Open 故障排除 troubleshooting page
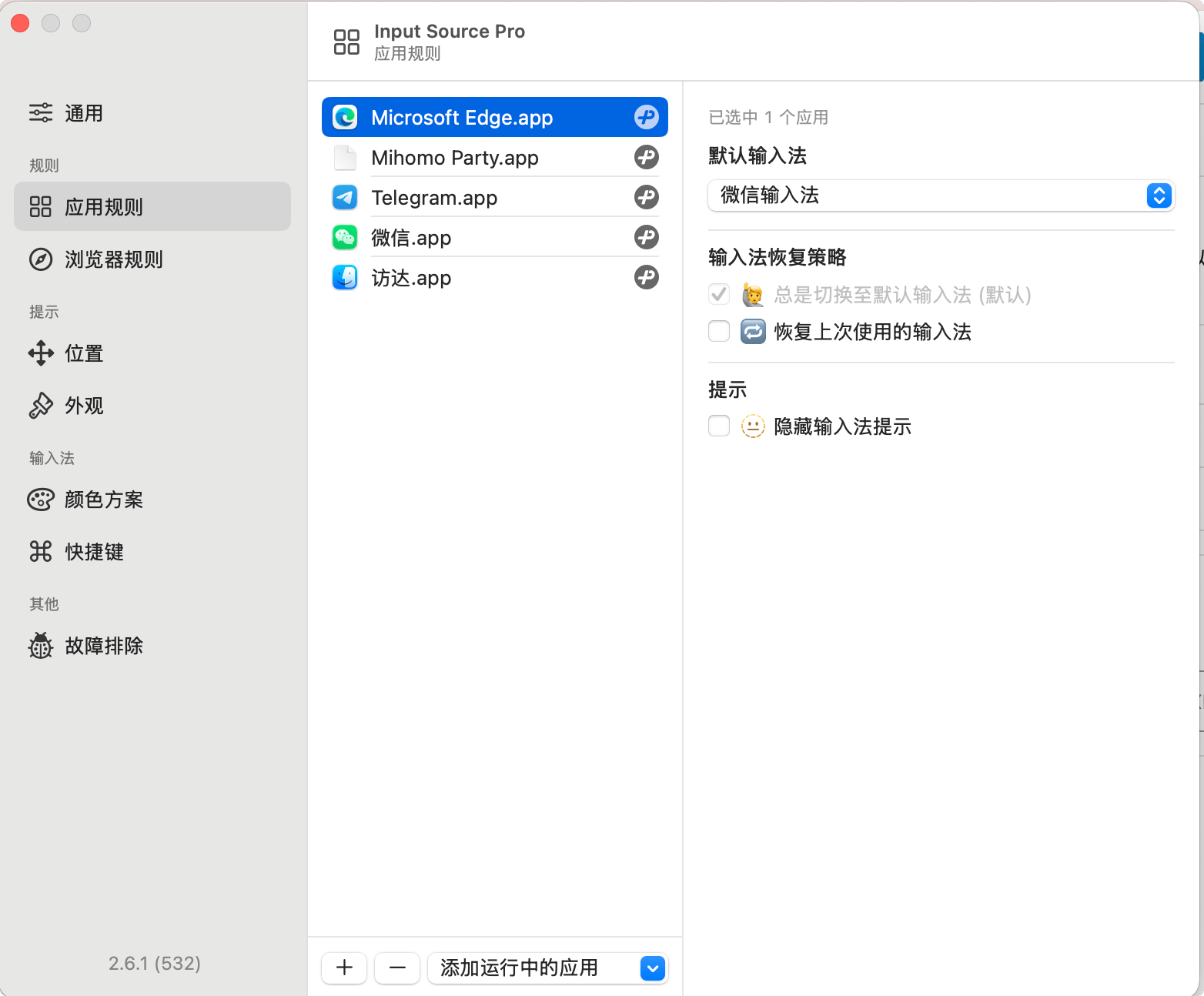Screen dimensions: 1204x996 (103, 646)
